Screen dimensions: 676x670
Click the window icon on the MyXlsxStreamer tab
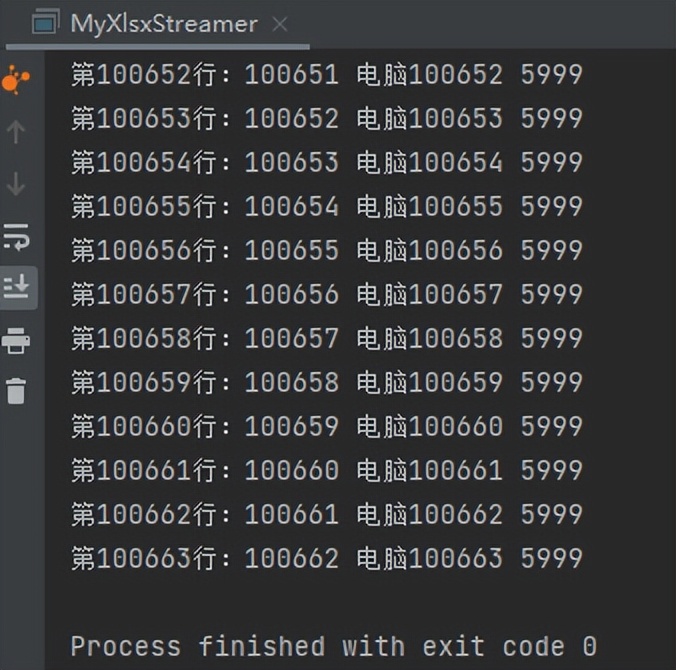(45, 23)
